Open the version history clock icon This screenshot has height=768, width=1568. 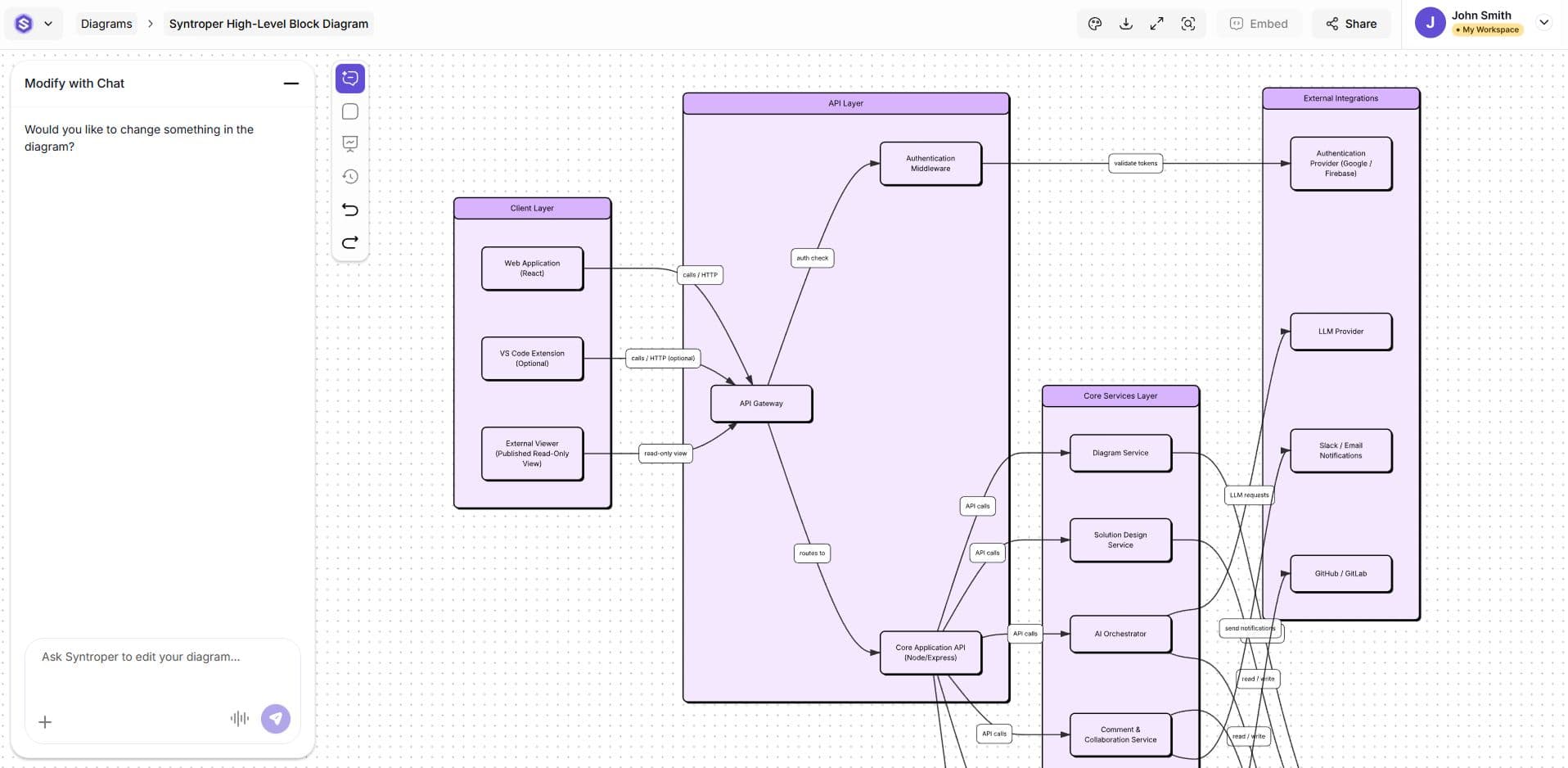(x=350, y=177)
